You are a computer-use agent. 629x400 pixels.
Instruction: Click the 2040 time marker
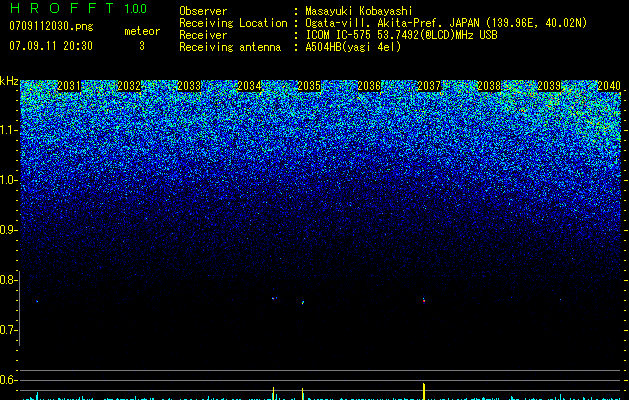click(x=609, y=86)
